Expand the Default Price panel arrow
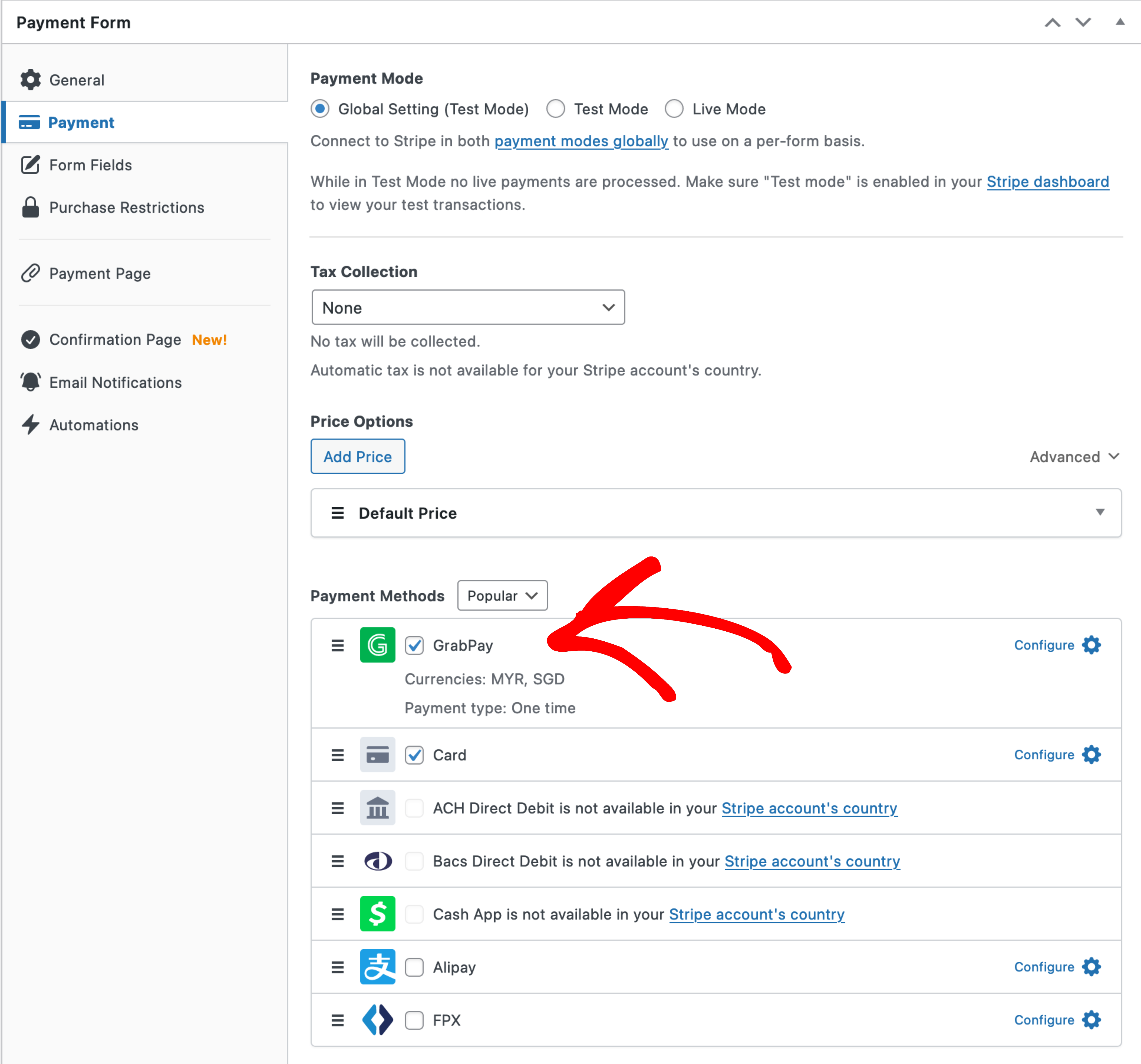The width and height of the screenshot is (1141, 1064). pos(1100,512)
